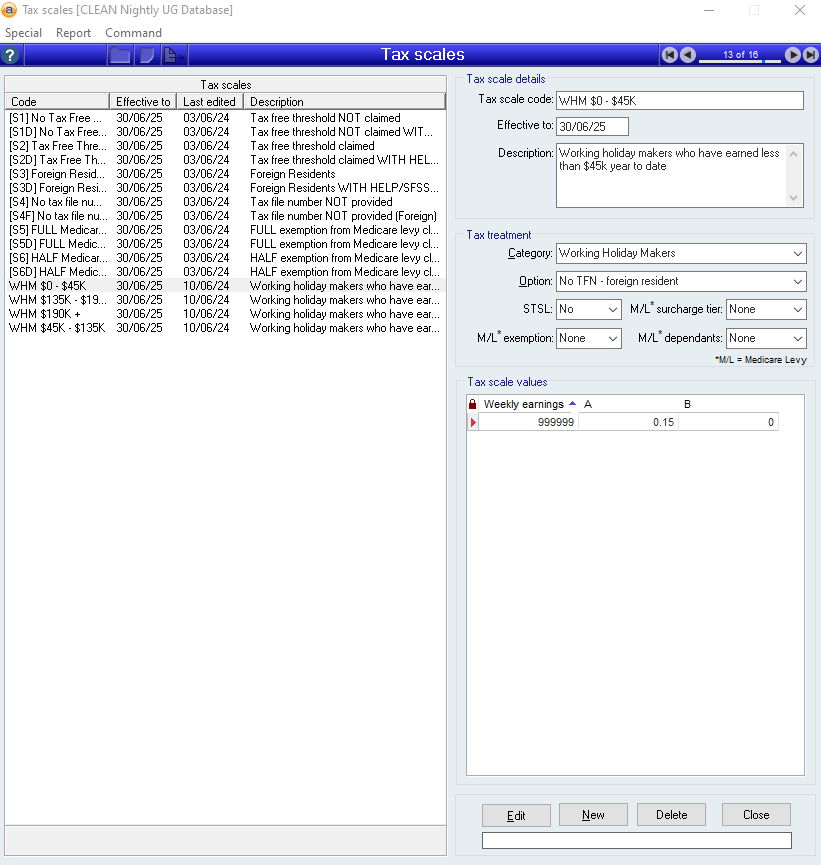Screen dimensions: 821x865
Task: Click the red lock icon in values grid
Action: [473, 404]
